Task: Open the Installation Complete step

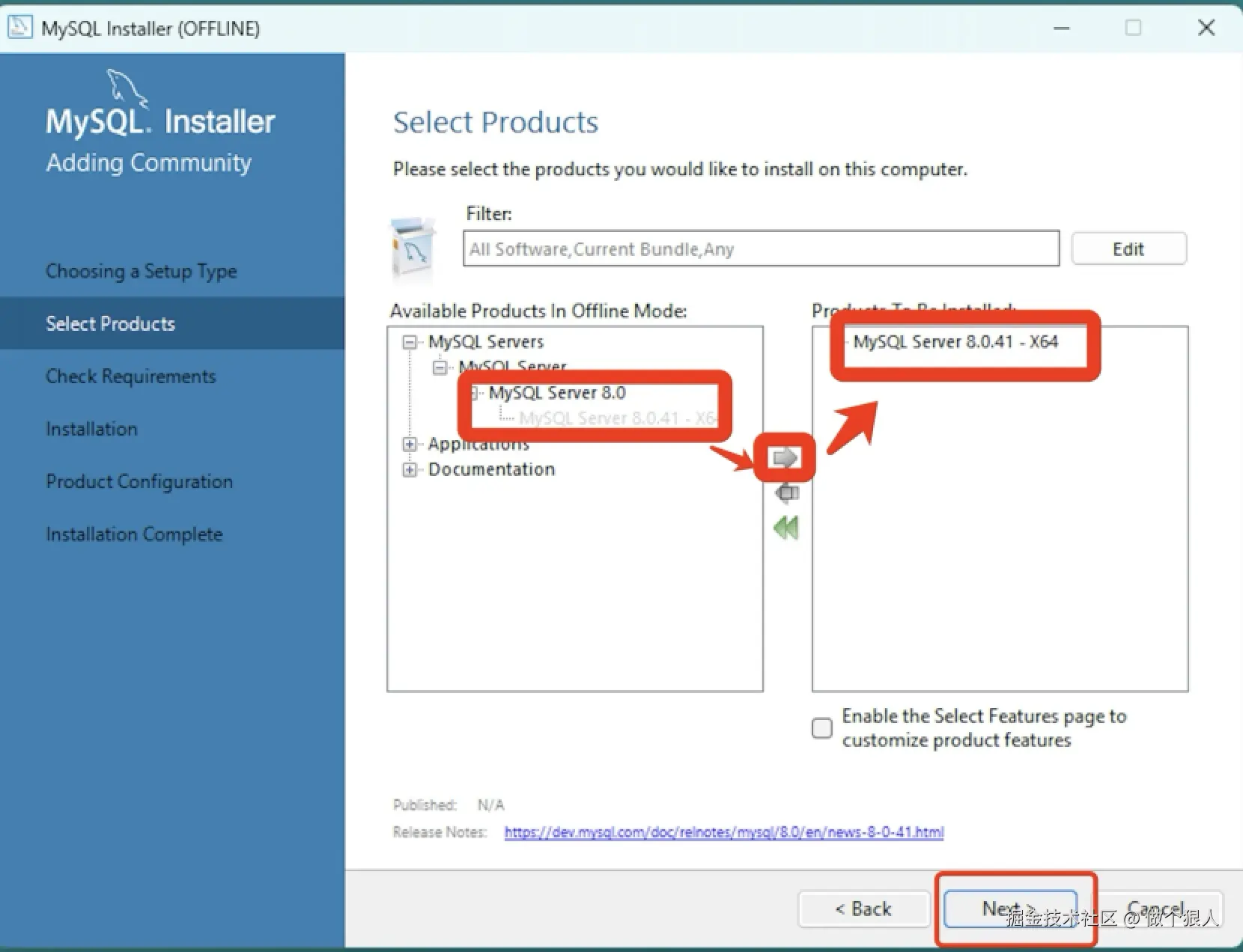Action: [x=134, y=534]
